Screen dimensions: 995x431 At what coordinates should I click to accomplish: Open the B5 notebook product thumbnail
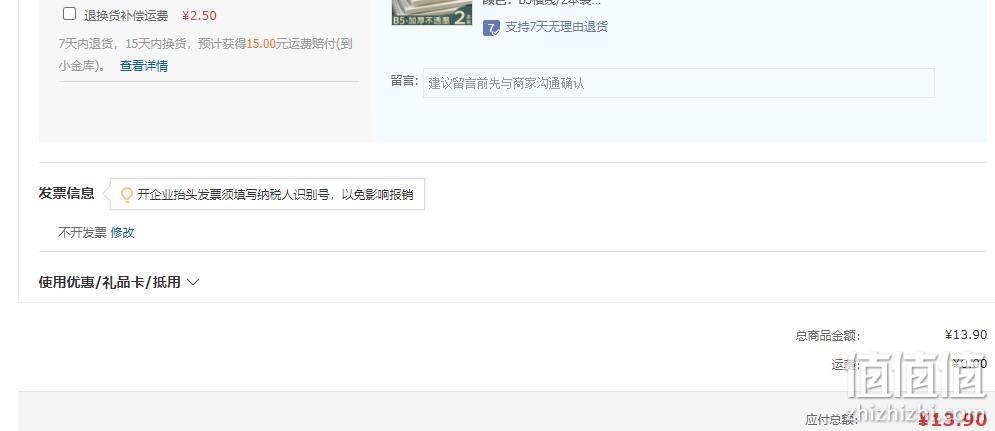pyautogui.click(x=432, y=12)
